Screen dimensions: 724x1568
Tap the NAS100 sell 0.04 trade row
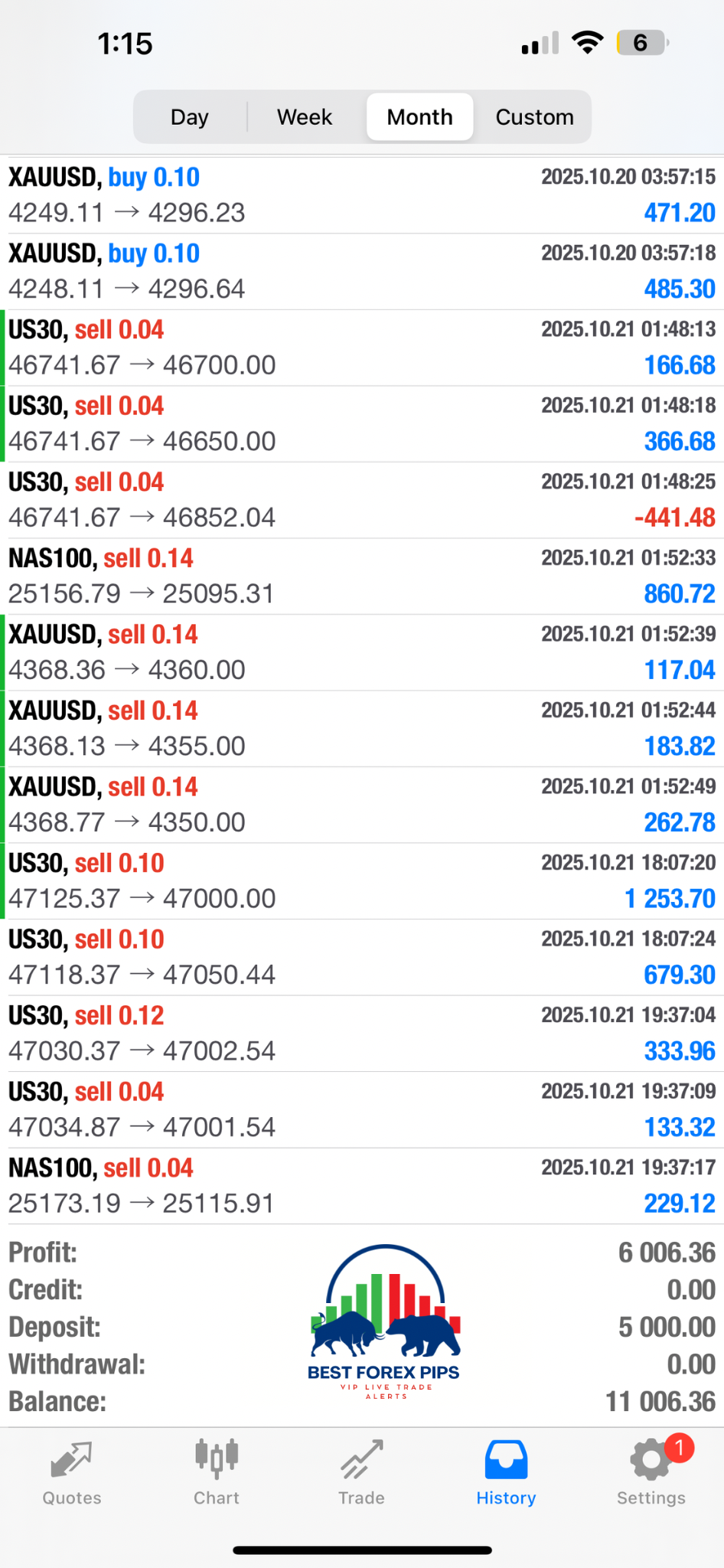pyautogui.click(x=362, y=1186)
